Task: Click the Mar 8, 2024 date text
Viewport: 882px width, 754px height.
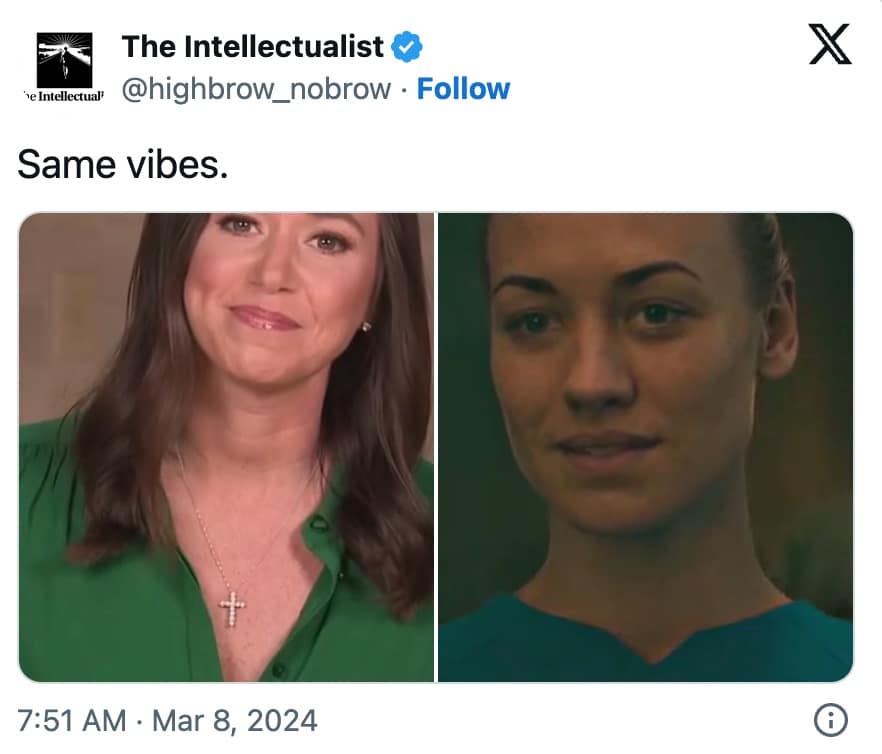Action: point(232,720)
